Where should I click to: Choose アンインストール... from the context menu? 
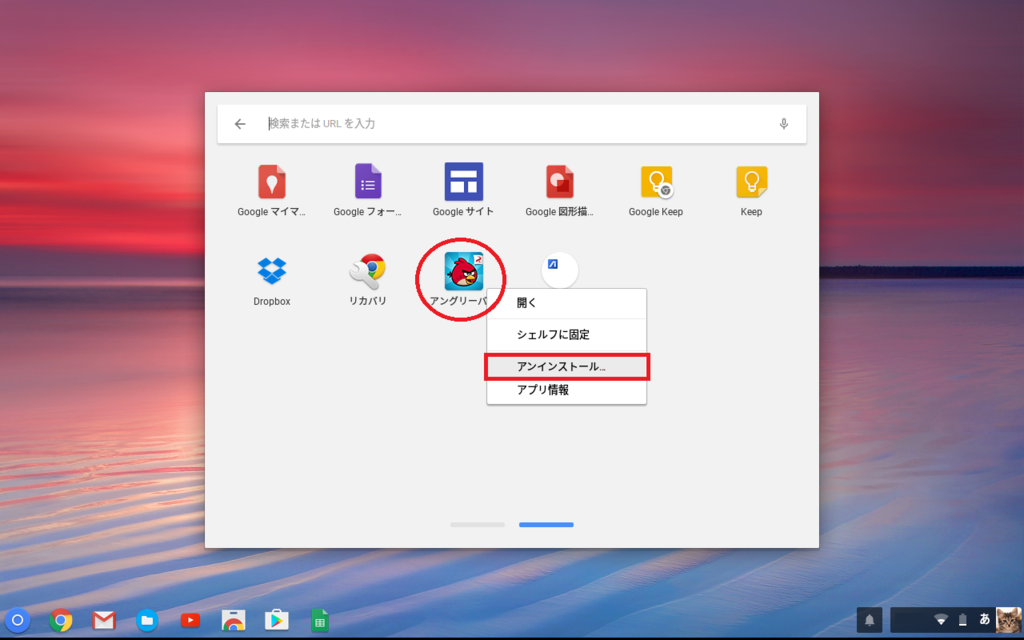[566, 366]
